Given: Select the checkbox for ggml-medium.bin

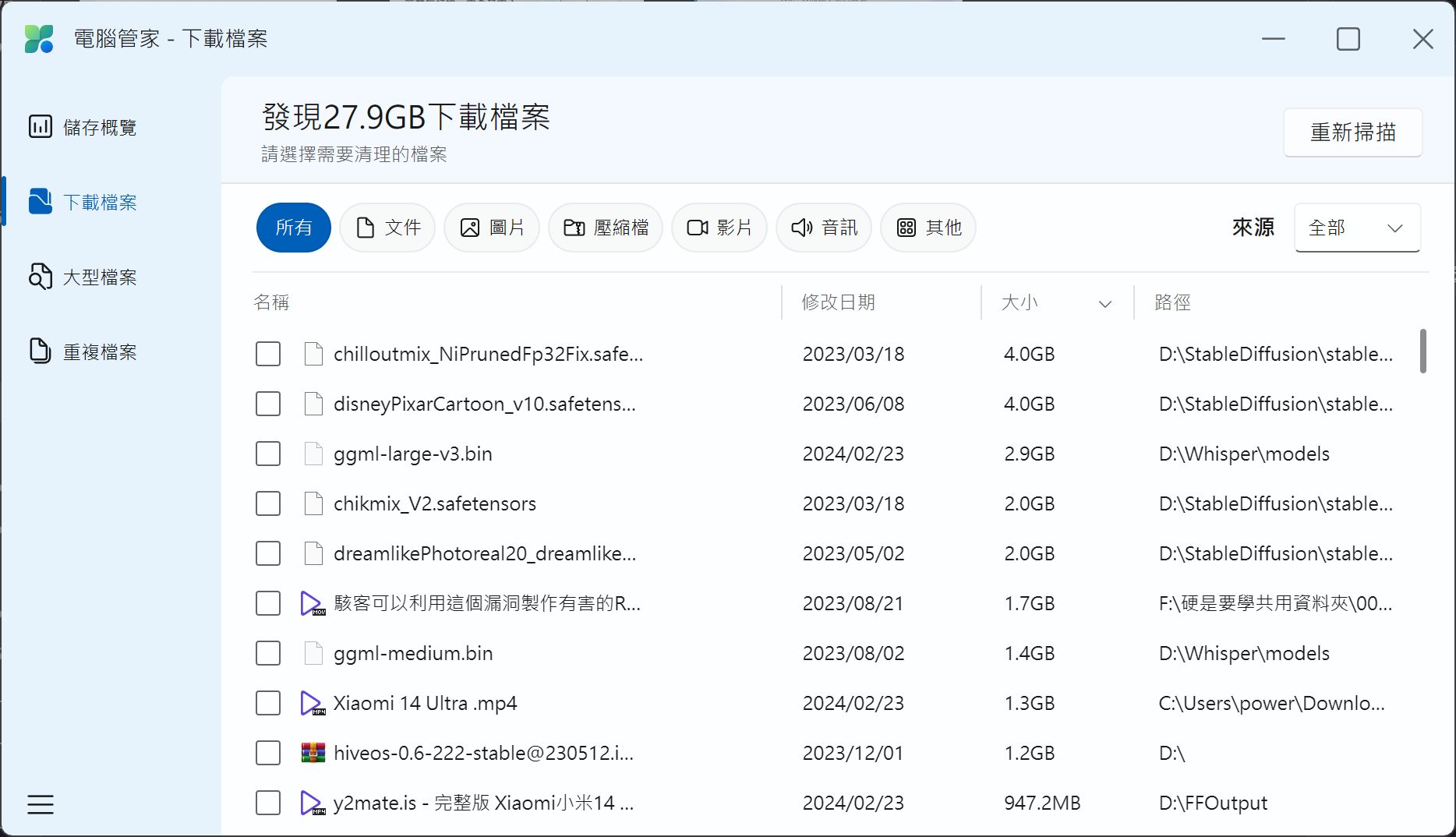Looking at the screenshot, I should [x=268, y=653].
